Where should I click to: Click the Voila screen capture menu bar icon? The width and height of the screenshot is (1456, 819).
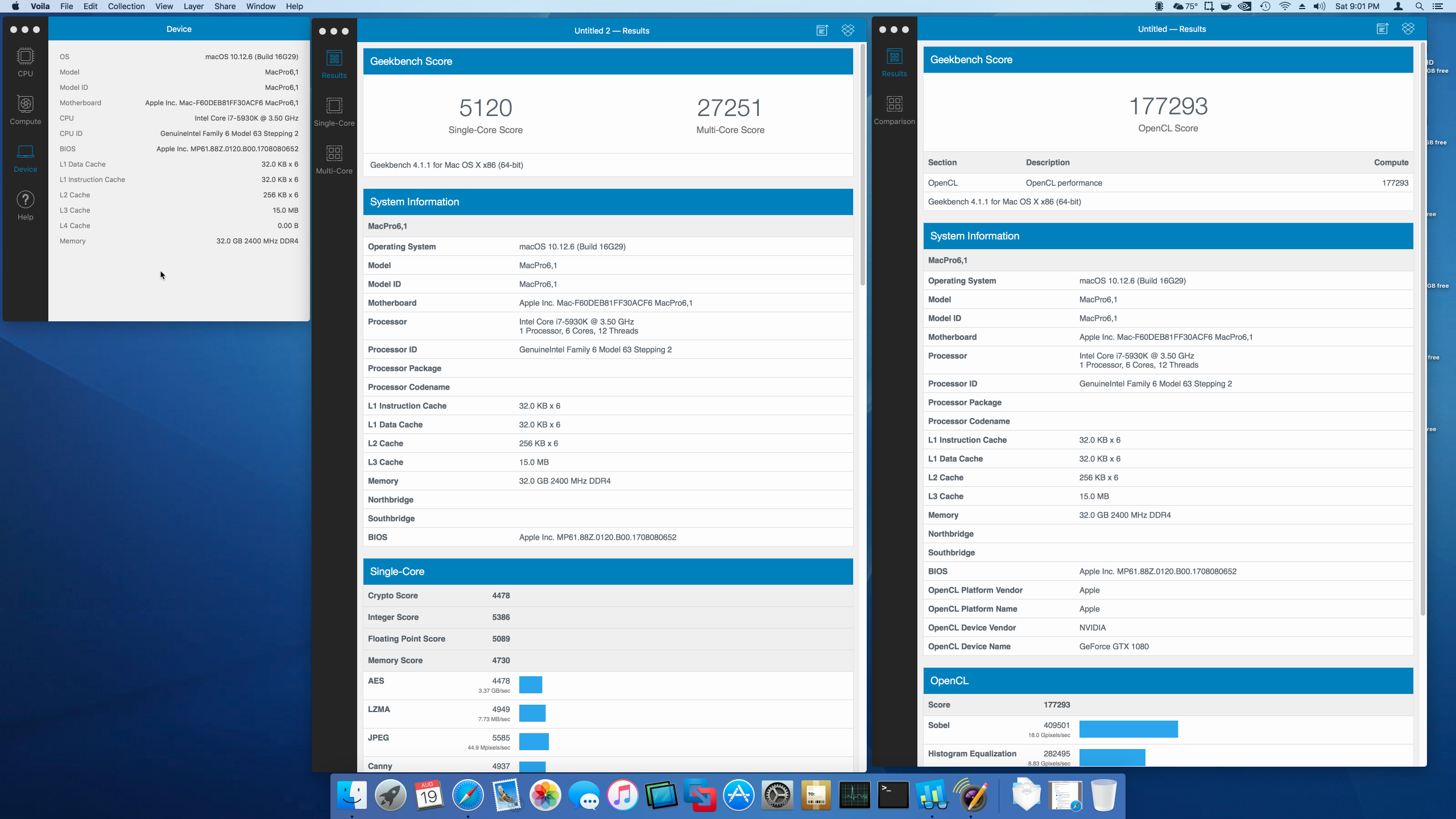(x=1209, y=6)
